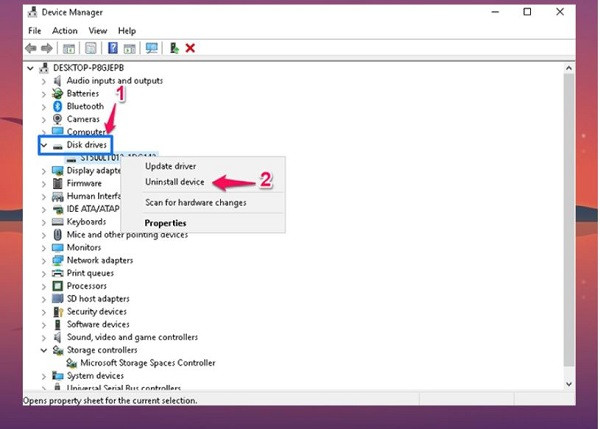Click the Properties sheet toolbar icon
The width and height of the screenshot is (600, 429).
[x=91, y=48]
